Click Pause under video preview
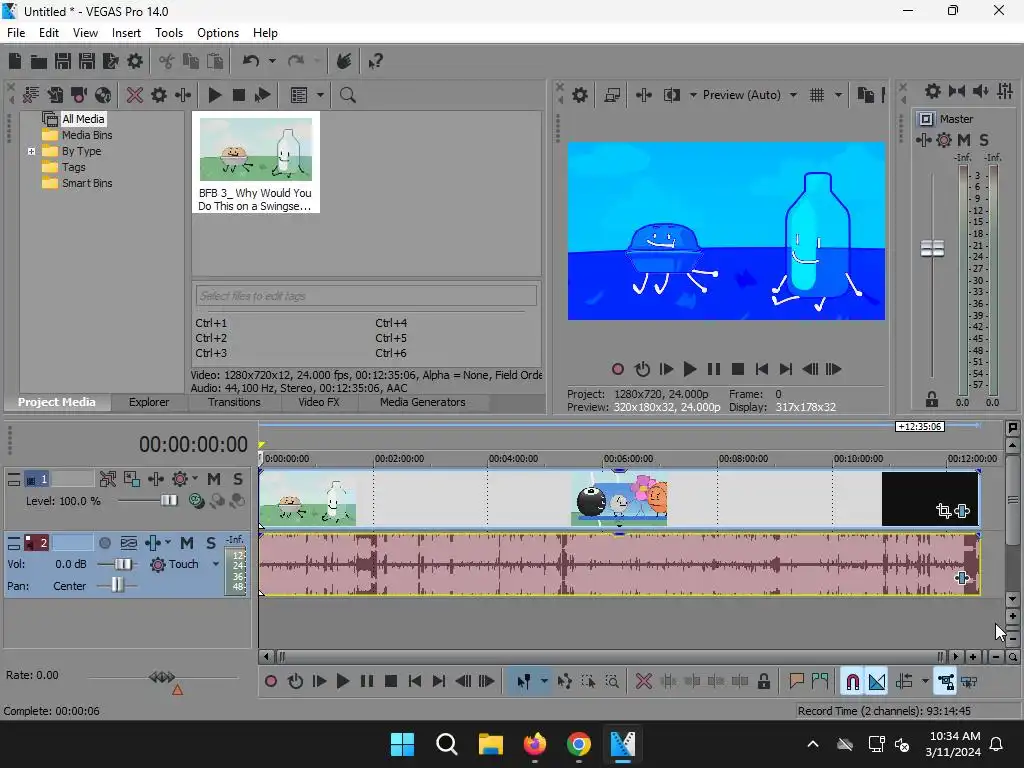 click(x=714, y=369)
